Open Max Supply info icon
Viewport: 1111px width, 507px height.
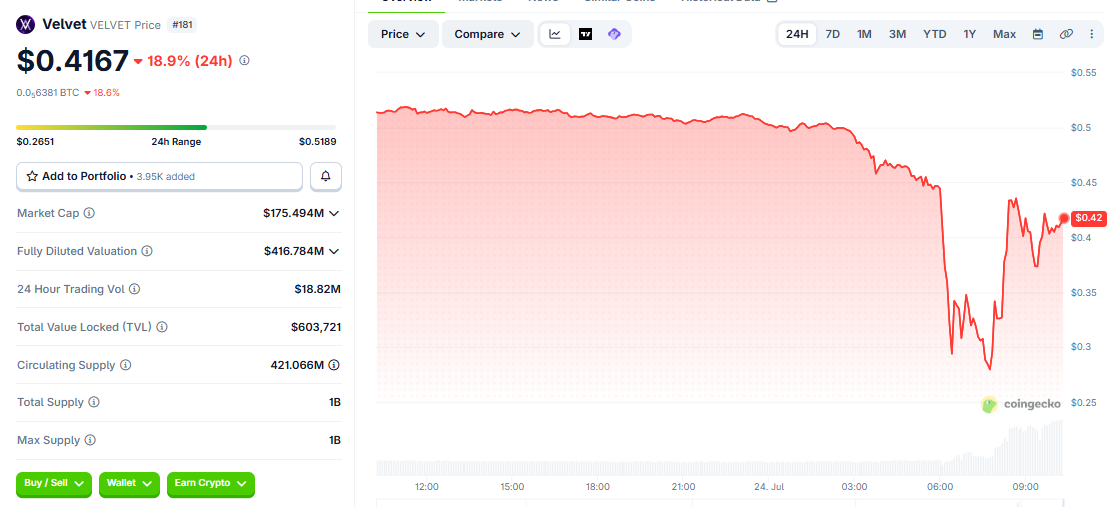90,440
